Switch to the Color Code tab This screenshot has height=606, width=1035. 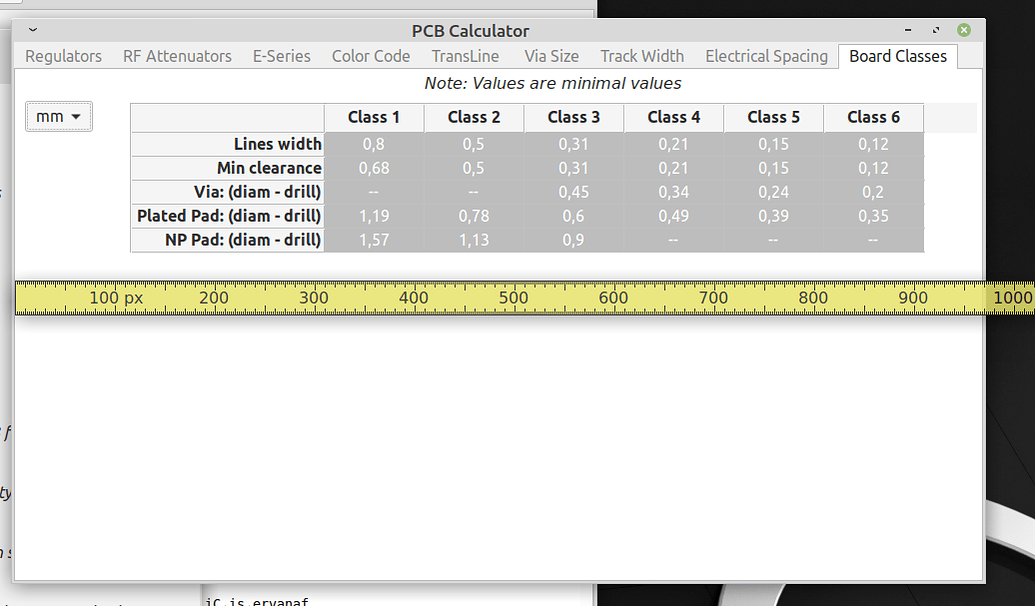370,56
